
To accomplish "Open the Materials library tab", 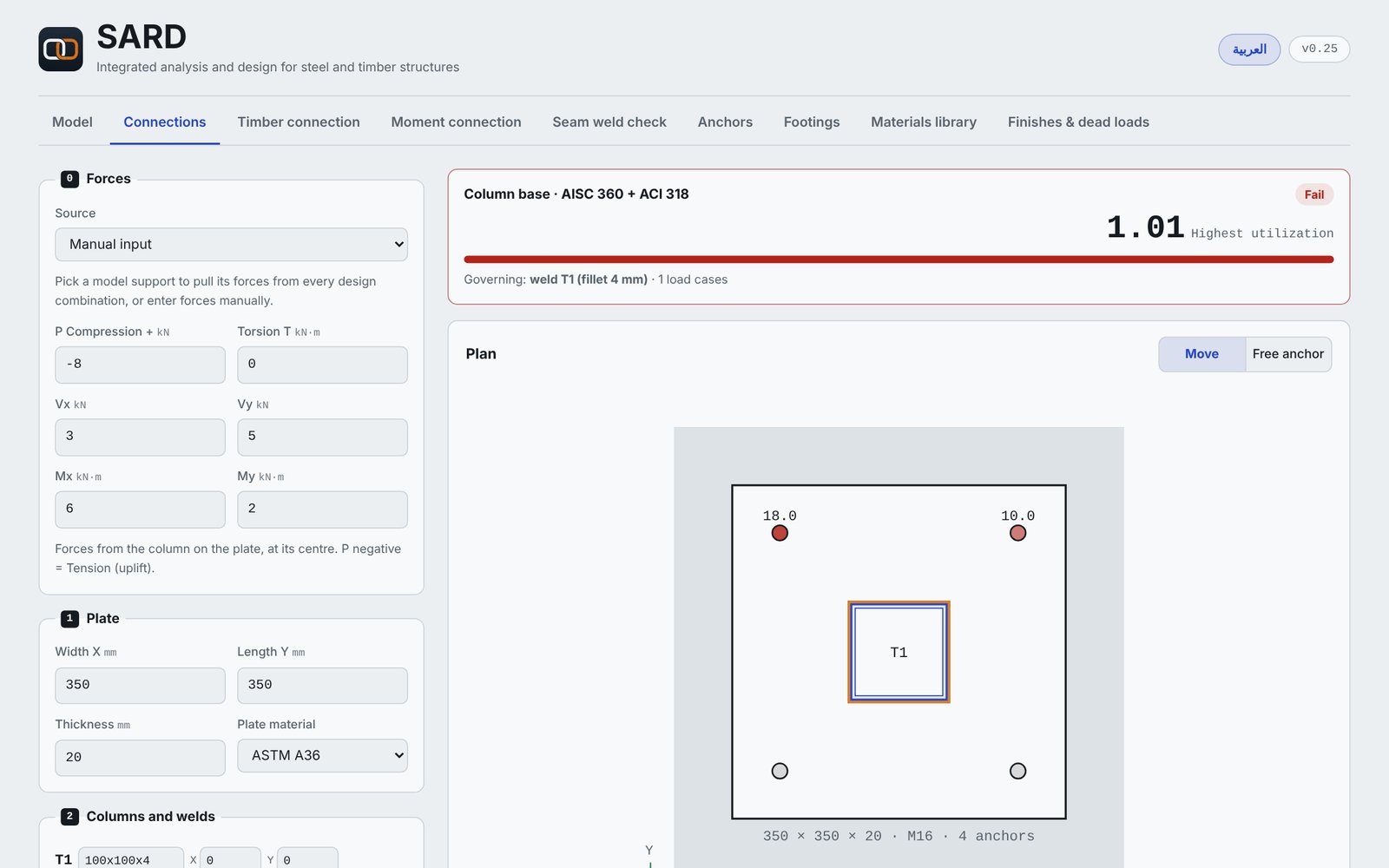I will [x=924, y=122].
